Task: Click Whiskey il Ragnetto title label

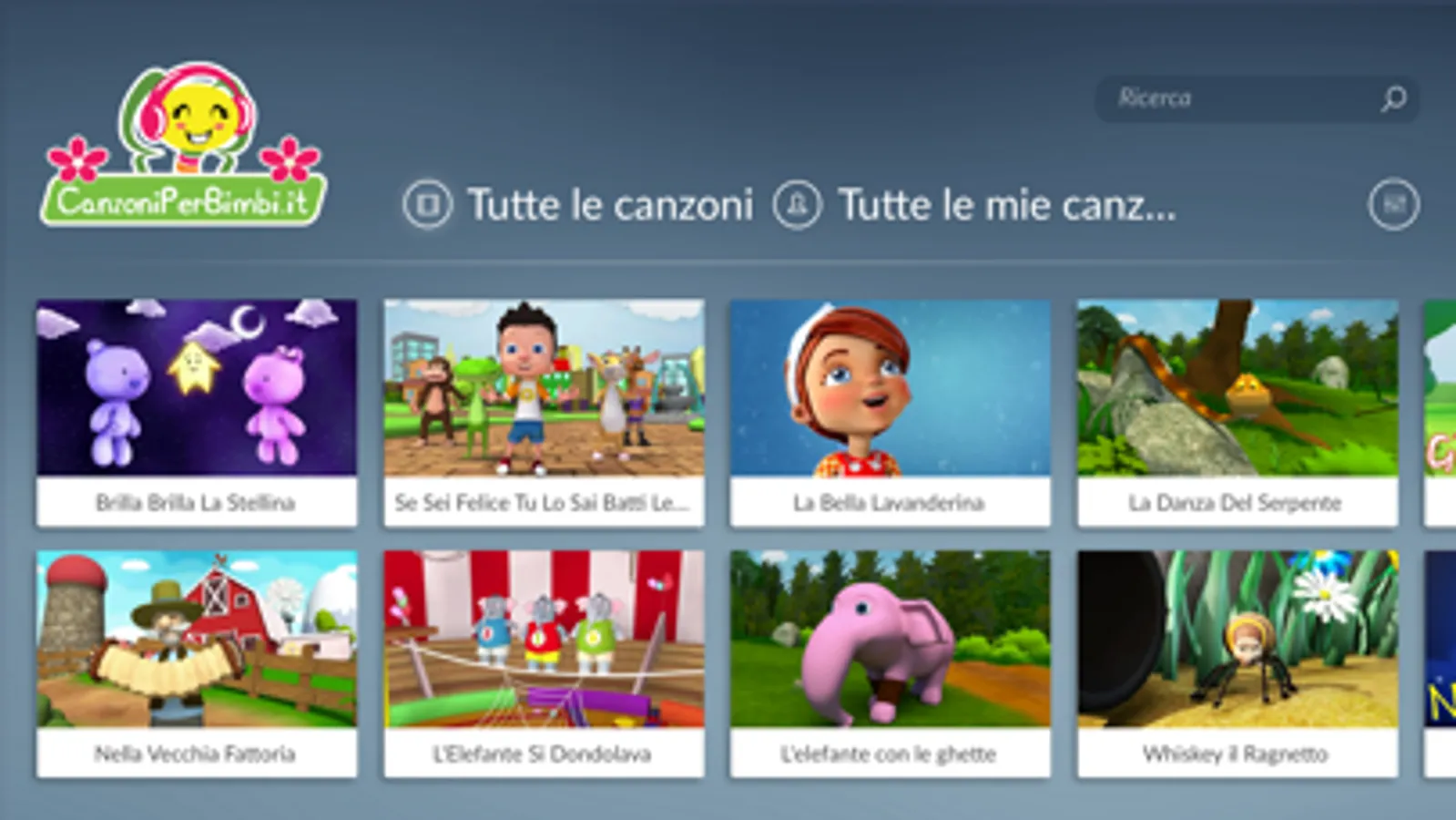Action: [x=1236, y=753]
